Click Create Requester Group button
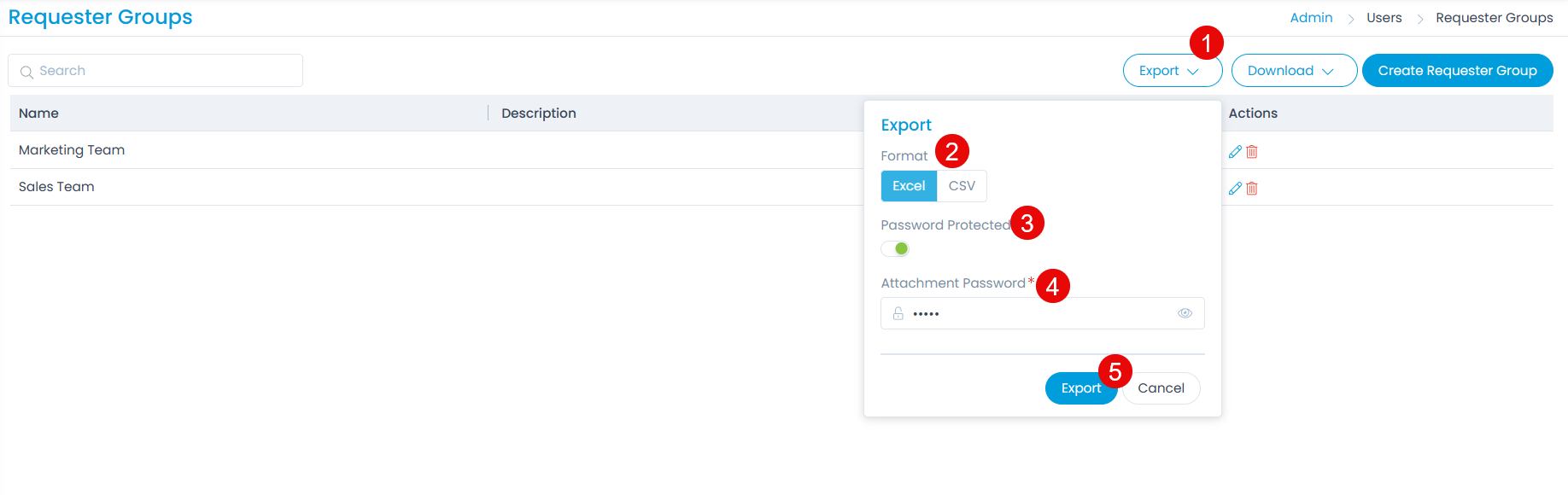This screenshot has width=1568, height=495. [1457, 71]
